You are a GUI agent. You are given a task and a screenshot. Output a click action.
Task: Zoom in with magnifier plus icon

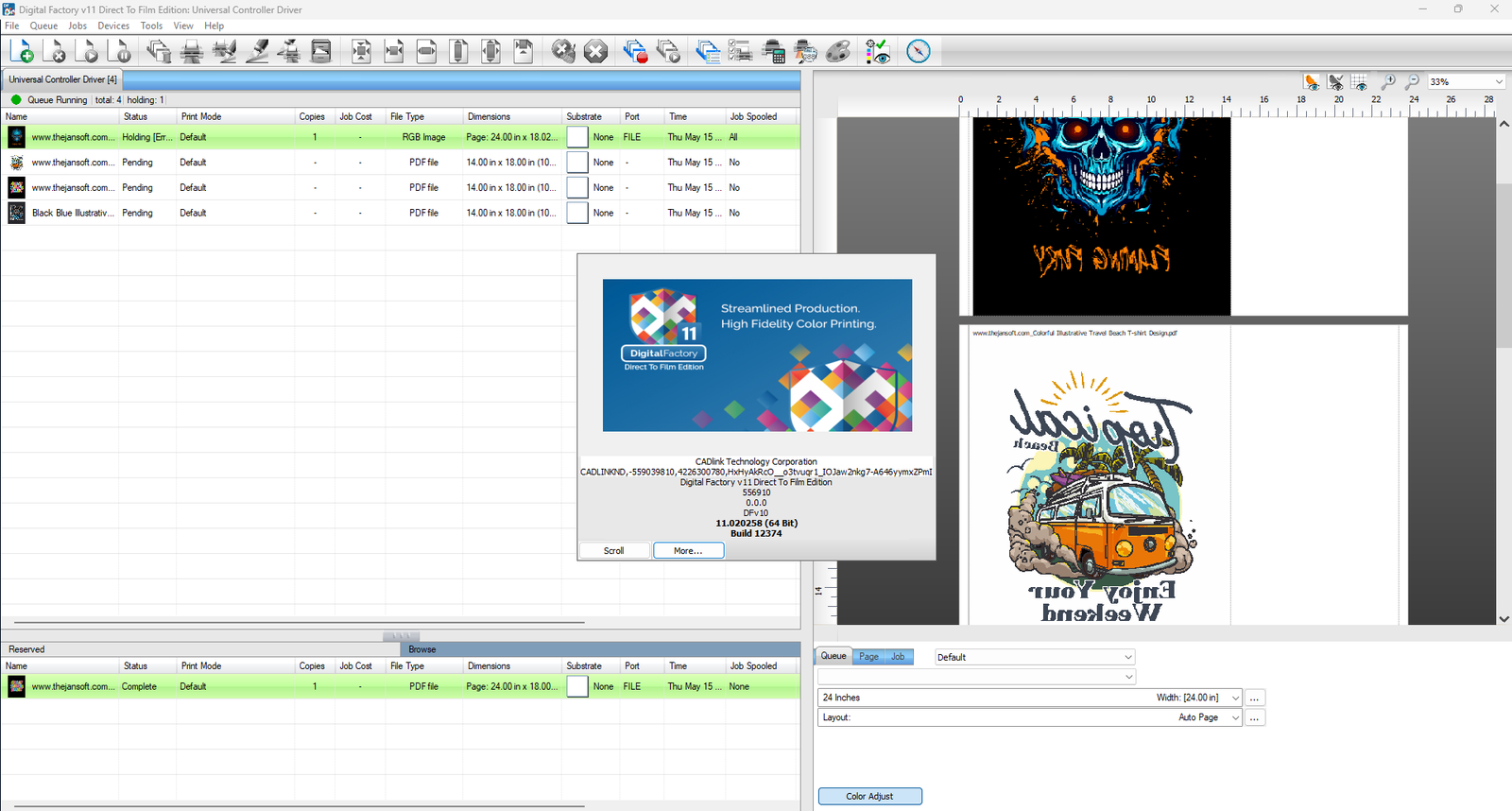(x=1388, y=82)
